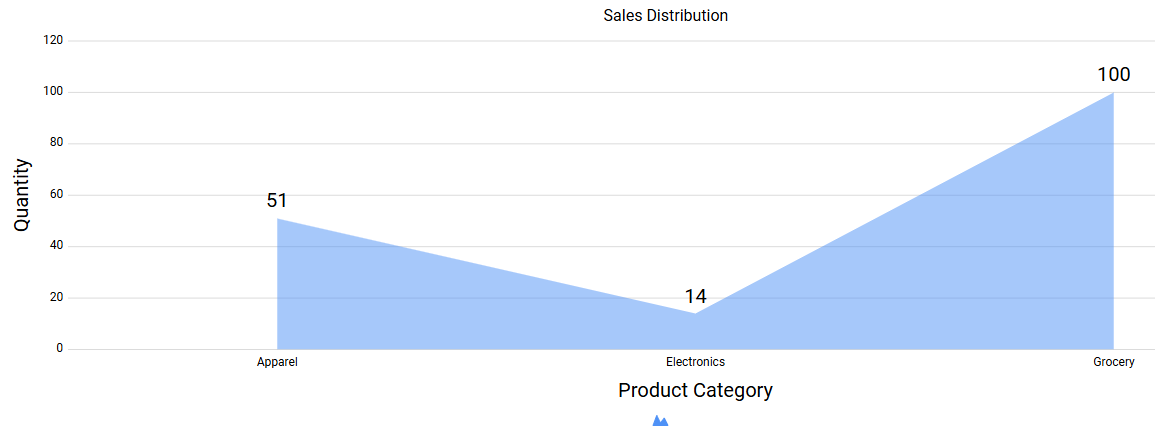Click the Grocery data point peak
Image resolution: width=1155 pixels, height=433 pixels.
tap(1112, 94)
